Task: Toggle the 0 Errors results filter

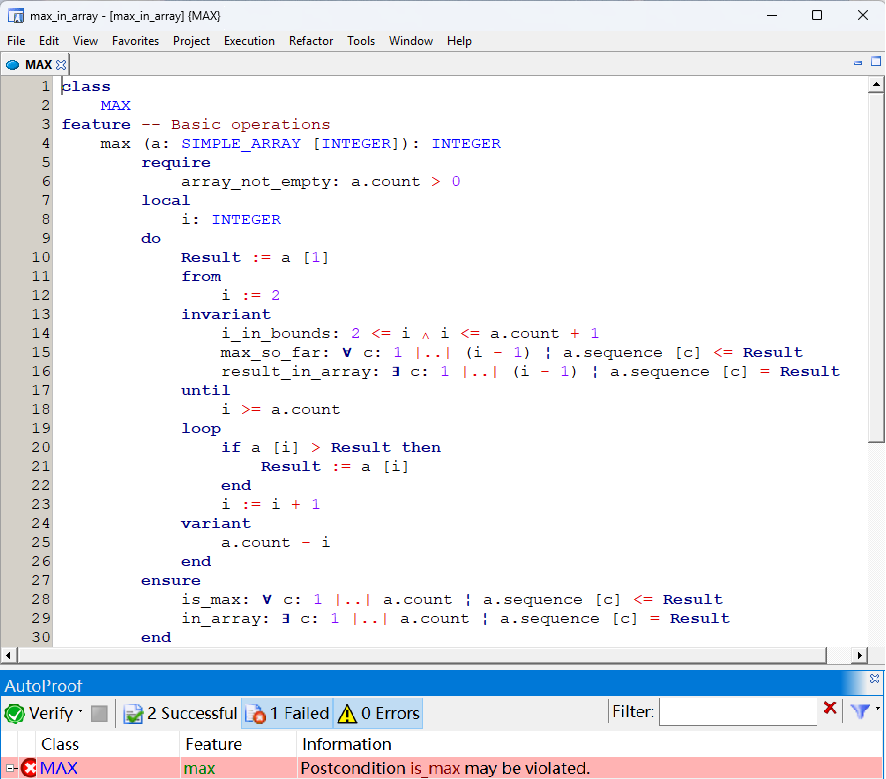Action: tap(378, 714)
